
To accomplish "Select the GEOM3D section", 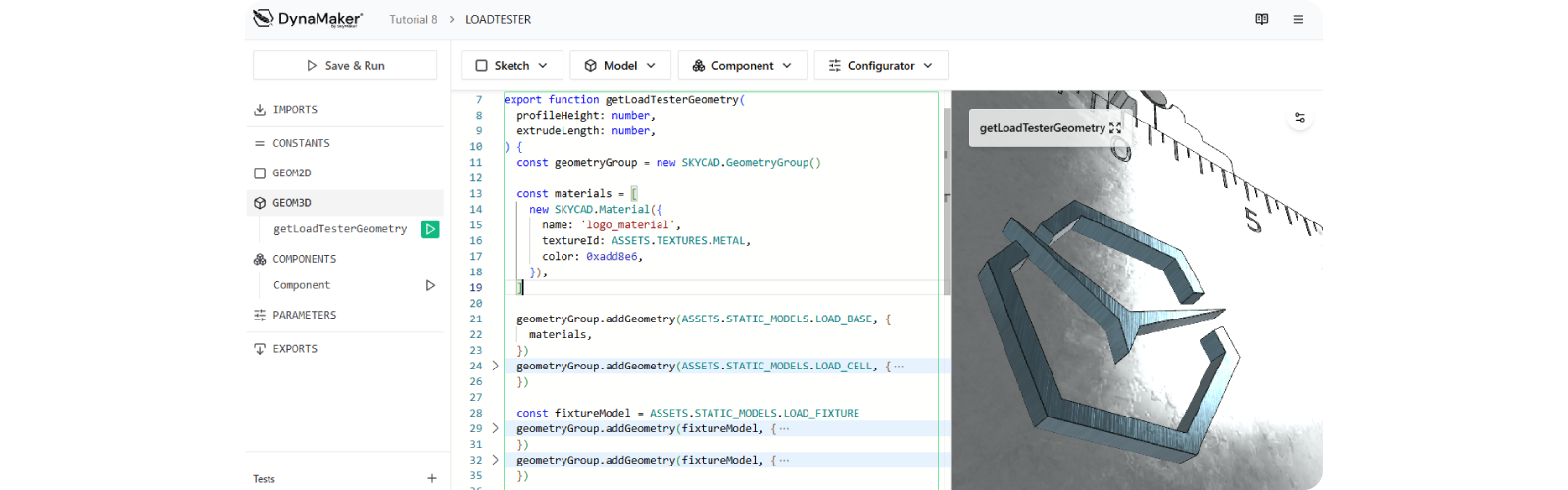I will click(292, 203).
